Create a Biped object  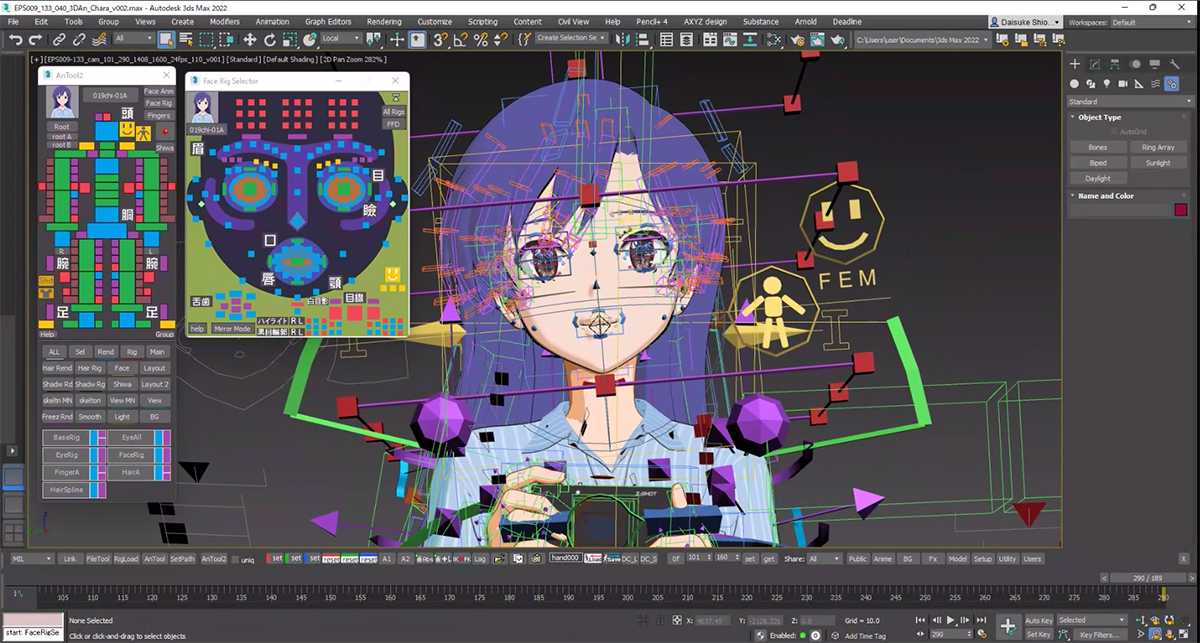1097,163
